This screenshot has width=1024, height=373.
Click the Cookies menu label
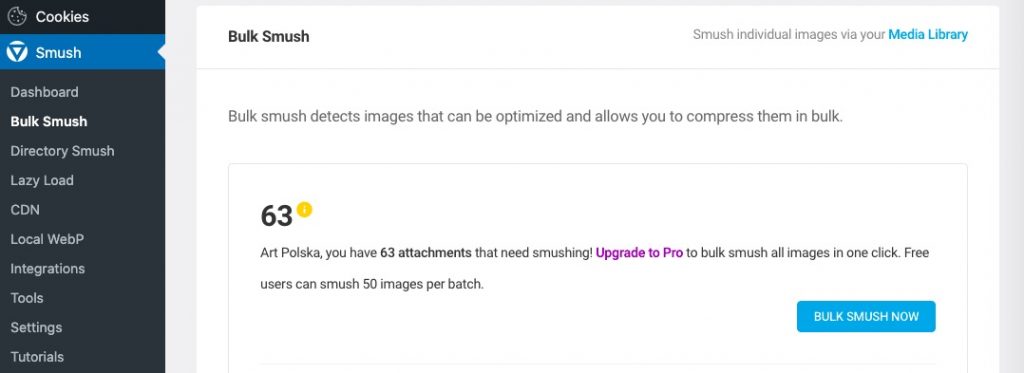coord(62,17)
